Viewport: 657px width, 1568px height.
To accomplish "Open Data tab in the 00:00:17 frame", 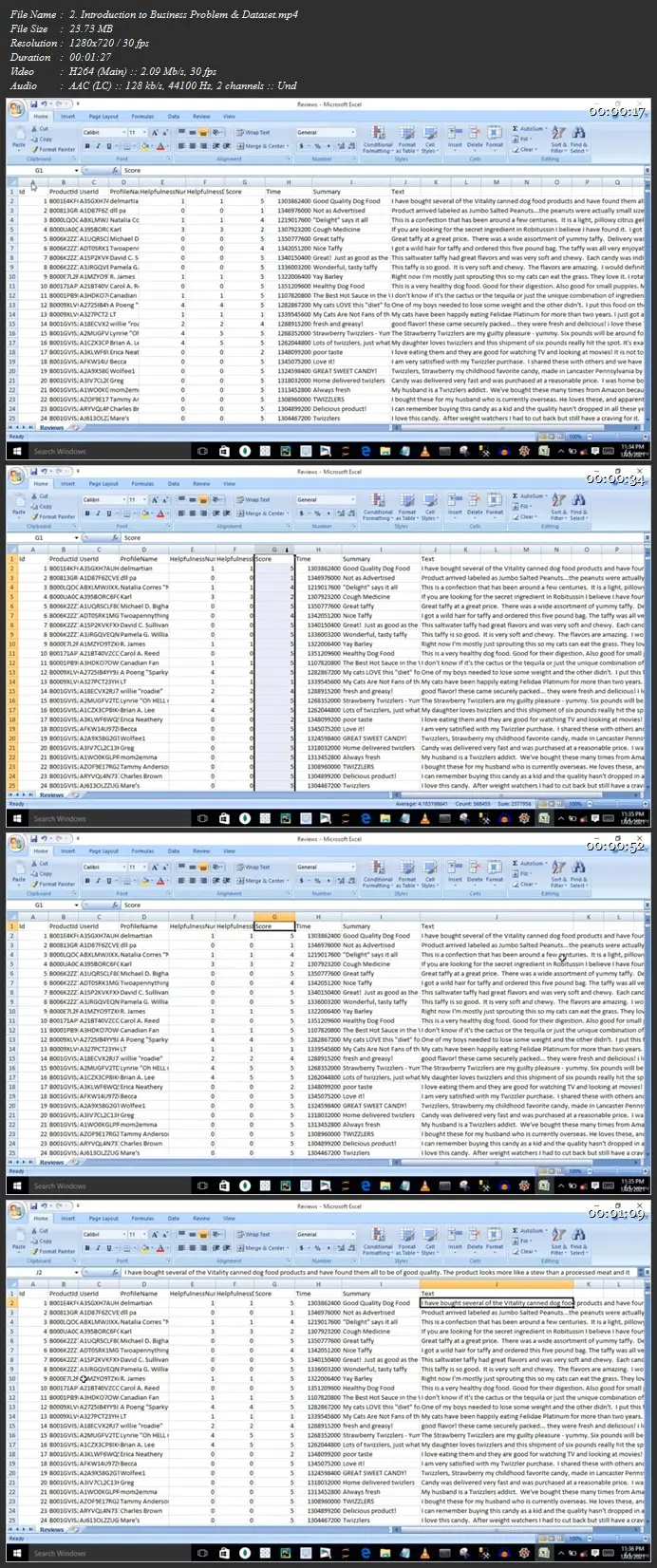I will point(174,116).
